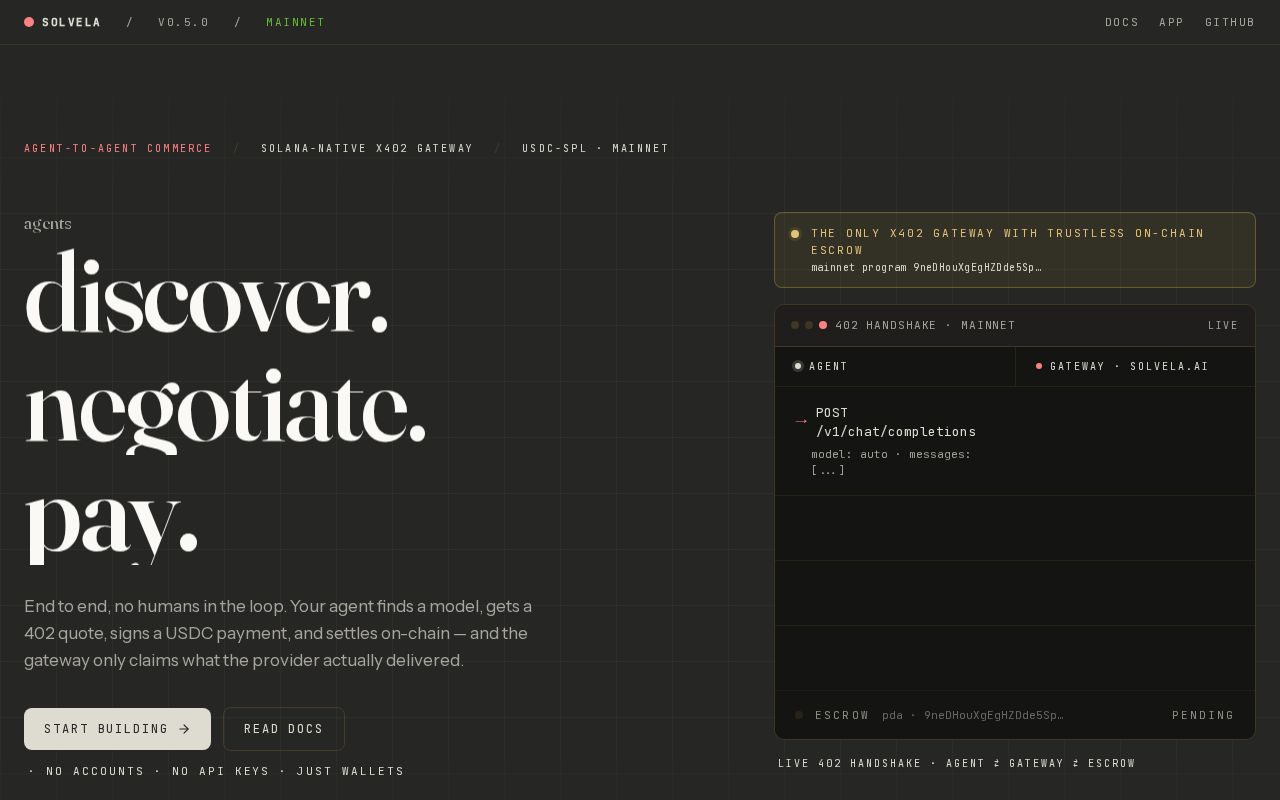Select the AGENT column header
1280x800 pixels.
point(895,366)
